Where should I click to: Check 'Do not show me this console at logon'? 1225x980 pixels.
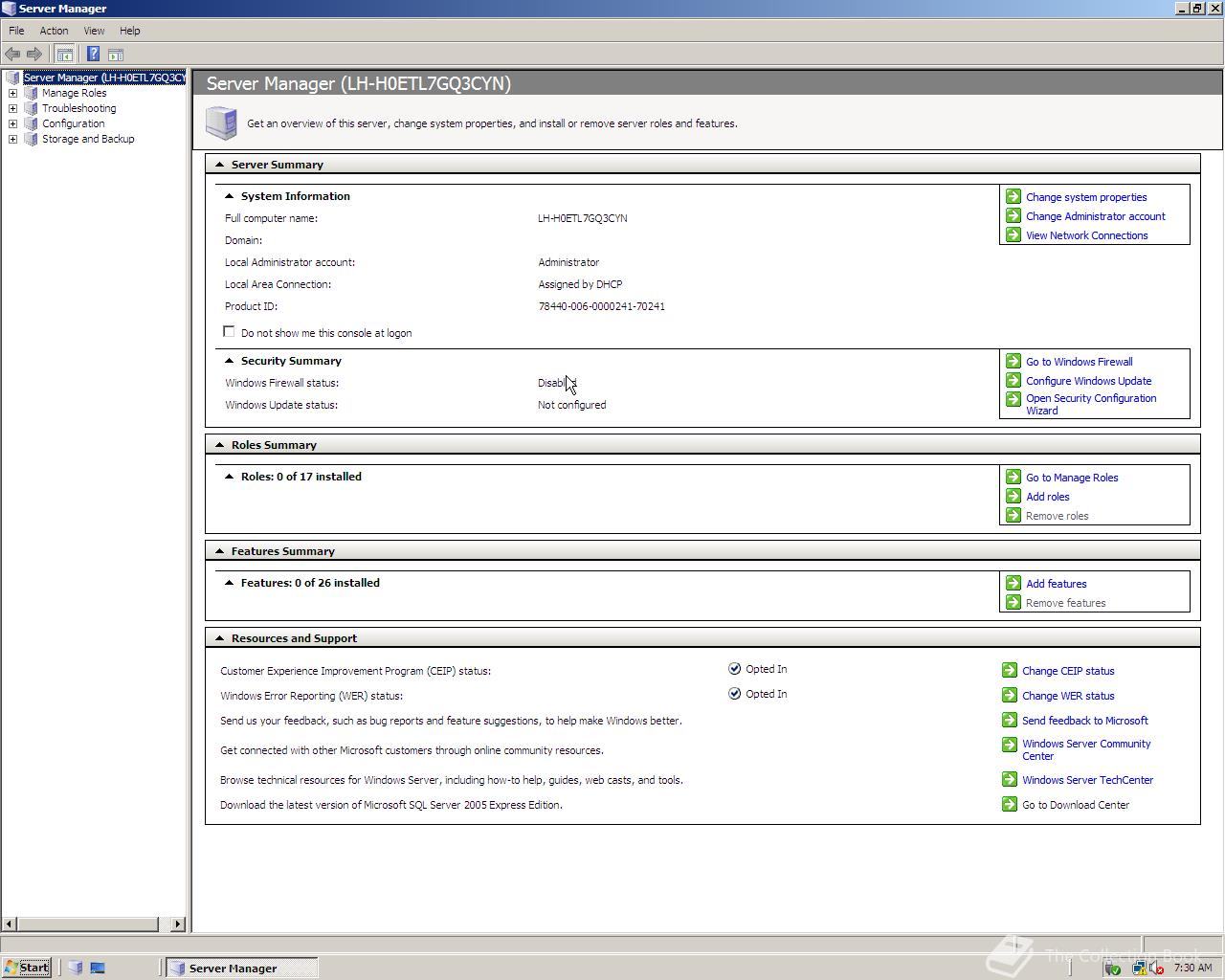[x=229, y=332]
